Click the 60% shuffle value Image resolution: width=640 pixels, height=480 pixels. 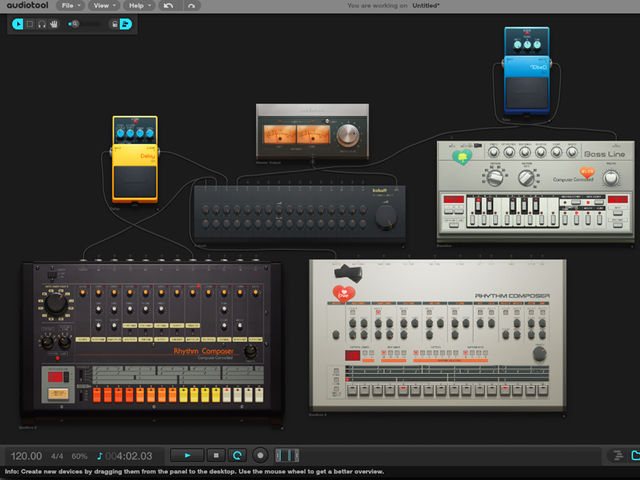79,456
